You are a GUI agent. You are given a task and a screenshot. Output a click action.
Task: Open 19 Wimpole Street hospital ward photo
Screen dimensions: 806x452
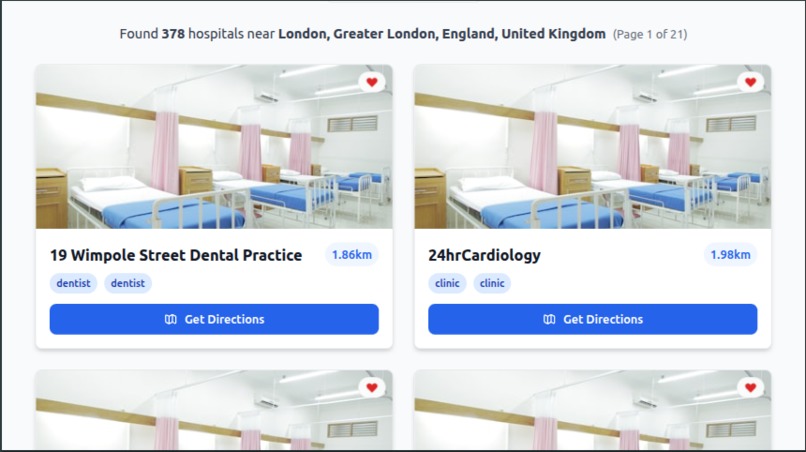click(x=214, y=147)
